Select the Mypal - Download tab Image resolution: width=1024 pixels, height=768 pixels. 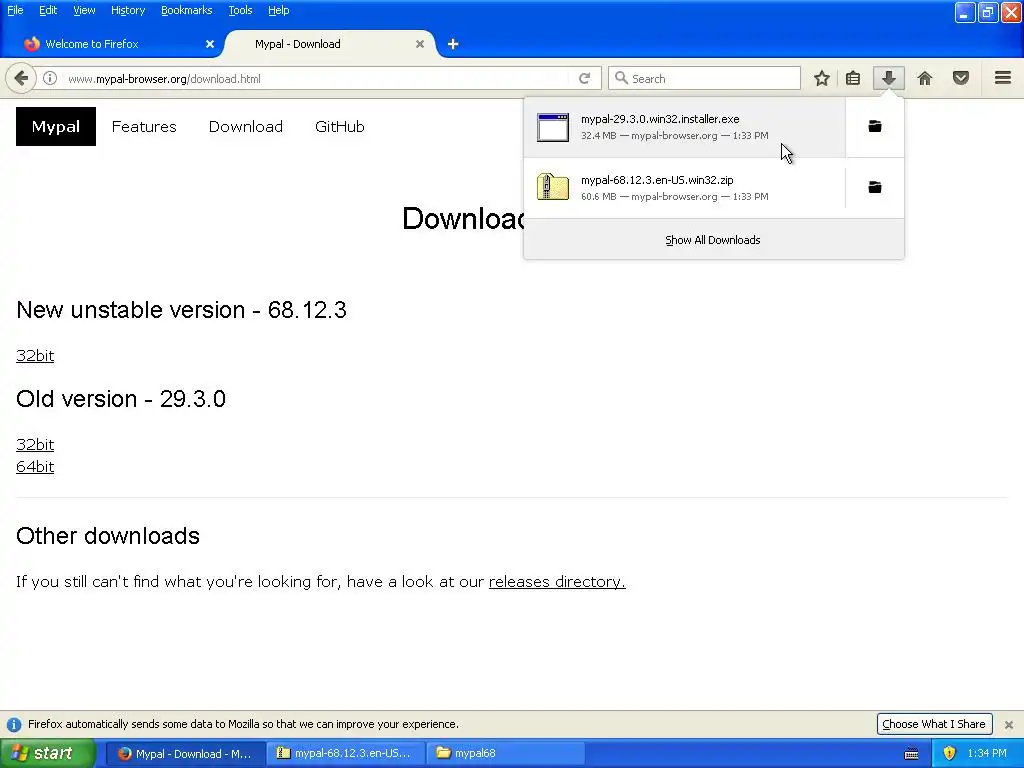pyautogui.click(x=330, y=44)
